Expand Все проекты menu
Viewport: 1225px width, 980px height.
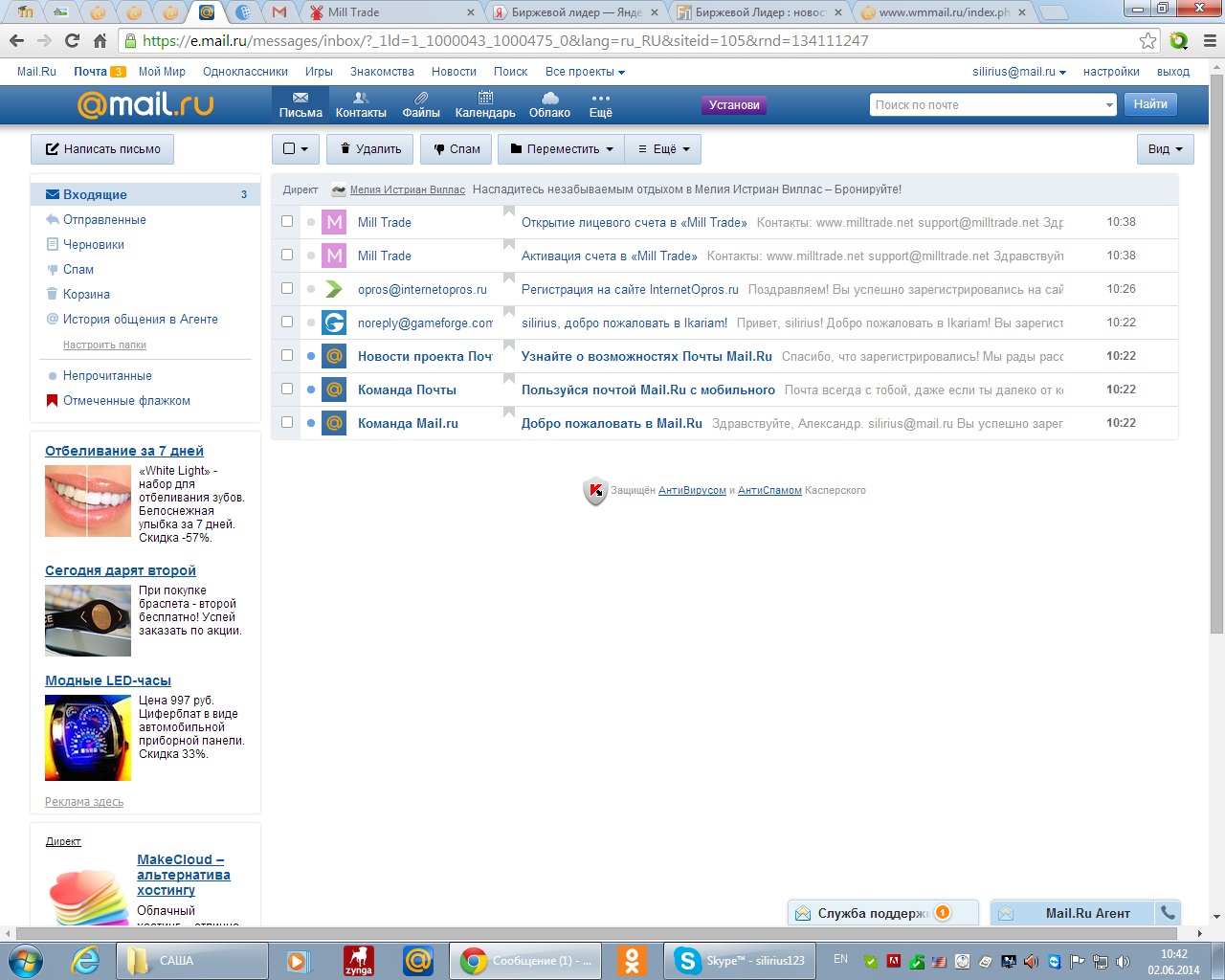coord(585,72)
